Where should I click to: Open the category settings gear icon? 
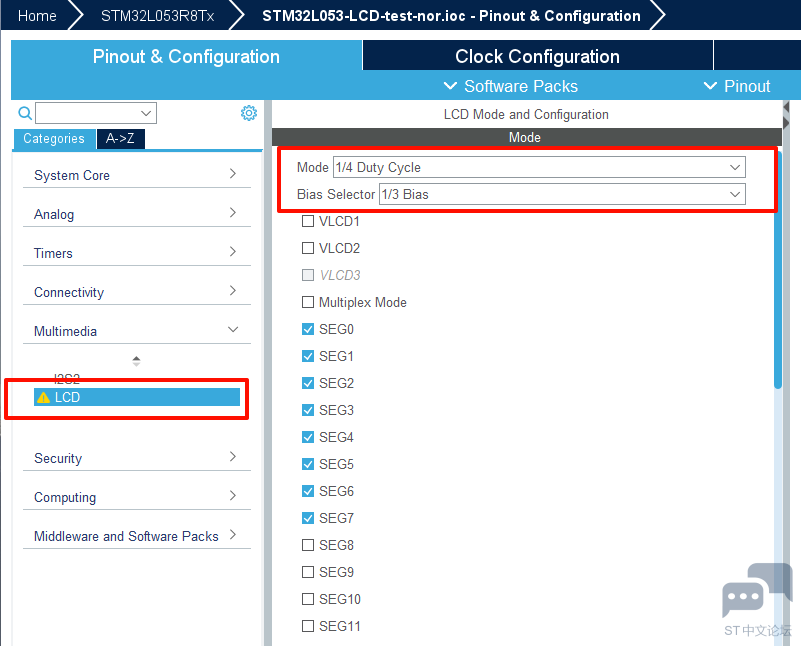(x=249, y=113)
